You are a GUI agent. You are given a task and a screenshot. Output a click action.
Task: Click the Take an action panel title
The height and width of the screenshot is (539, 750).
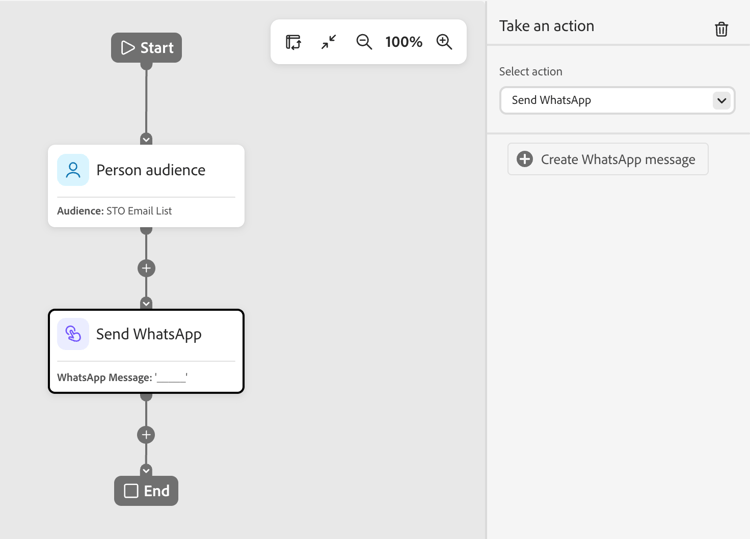[x=547, y=26]
